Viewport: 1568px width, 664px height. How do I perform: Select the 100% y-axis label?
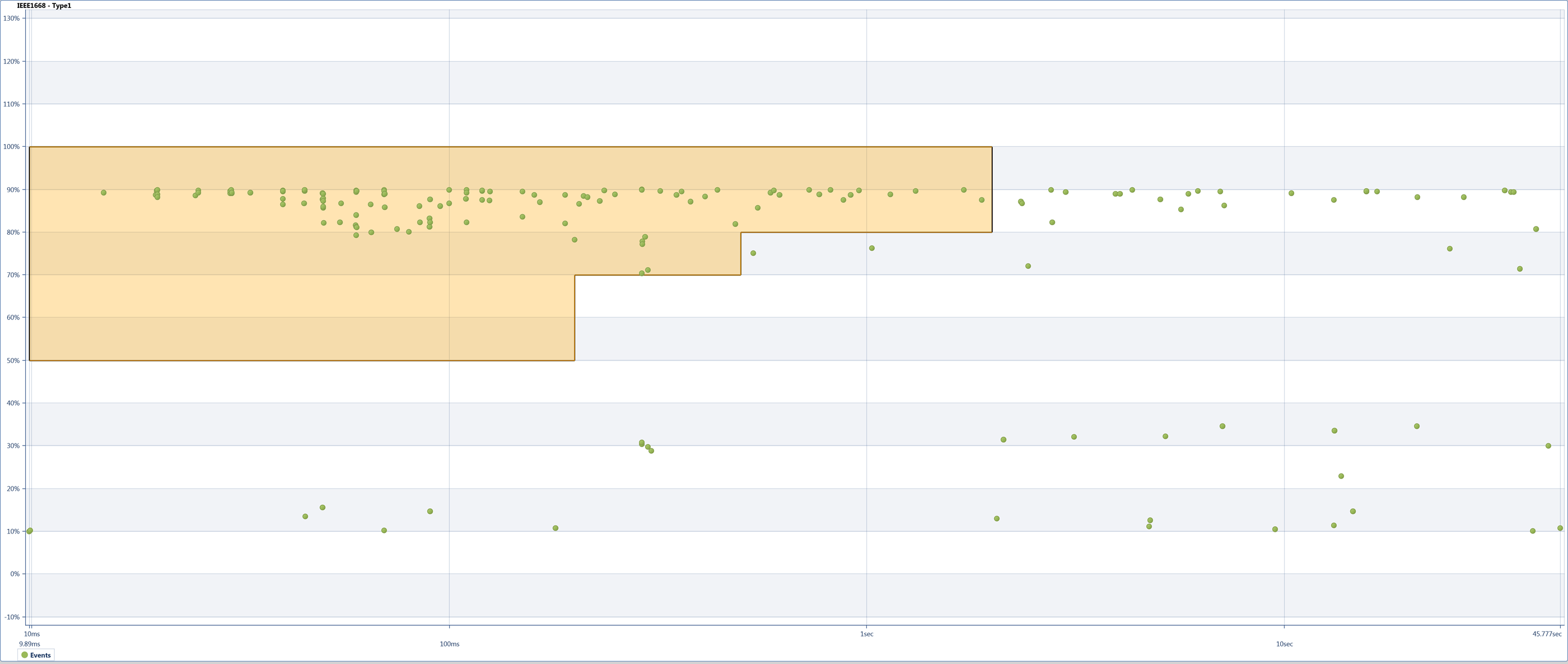click(x=12, y=147)
